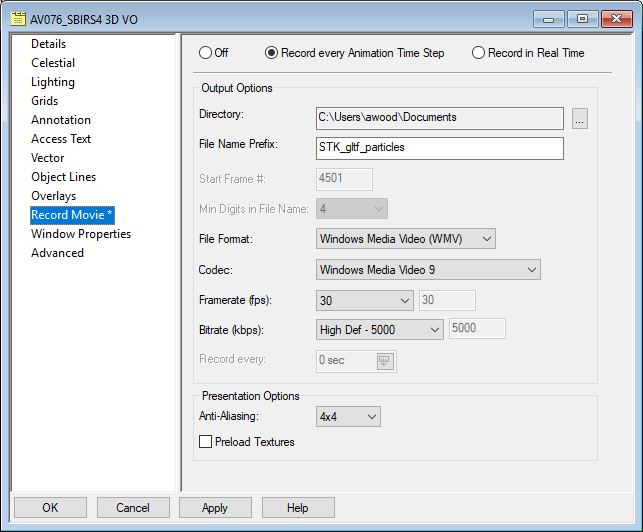Click the directory browse ellipsis button
This screenshot has height=532, width=643.
pyautogui.click(x=580, y=118)
